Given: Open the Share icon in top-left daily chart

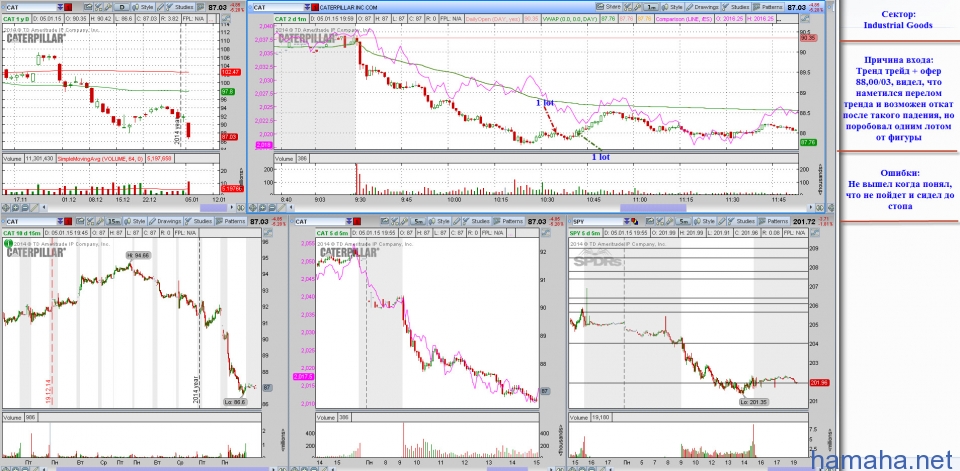Looking at the screenshot, I should coord(88,7).
